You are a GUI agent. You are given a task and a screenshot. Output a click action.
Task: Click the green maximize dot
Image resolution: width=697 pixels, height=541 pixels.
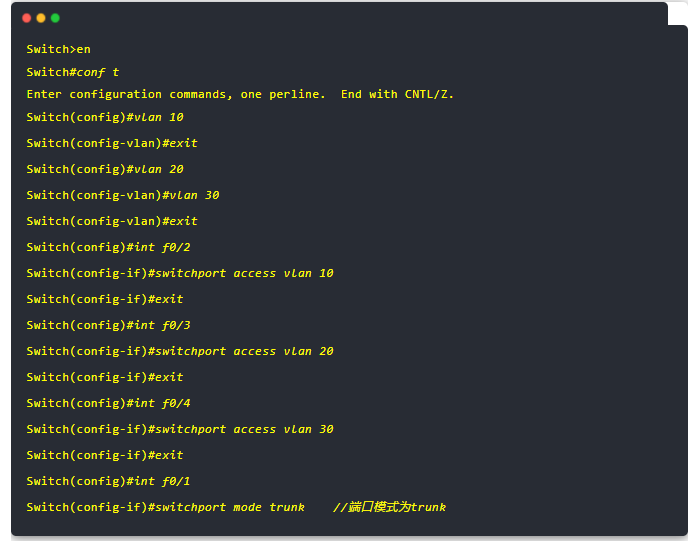[55, 18]
